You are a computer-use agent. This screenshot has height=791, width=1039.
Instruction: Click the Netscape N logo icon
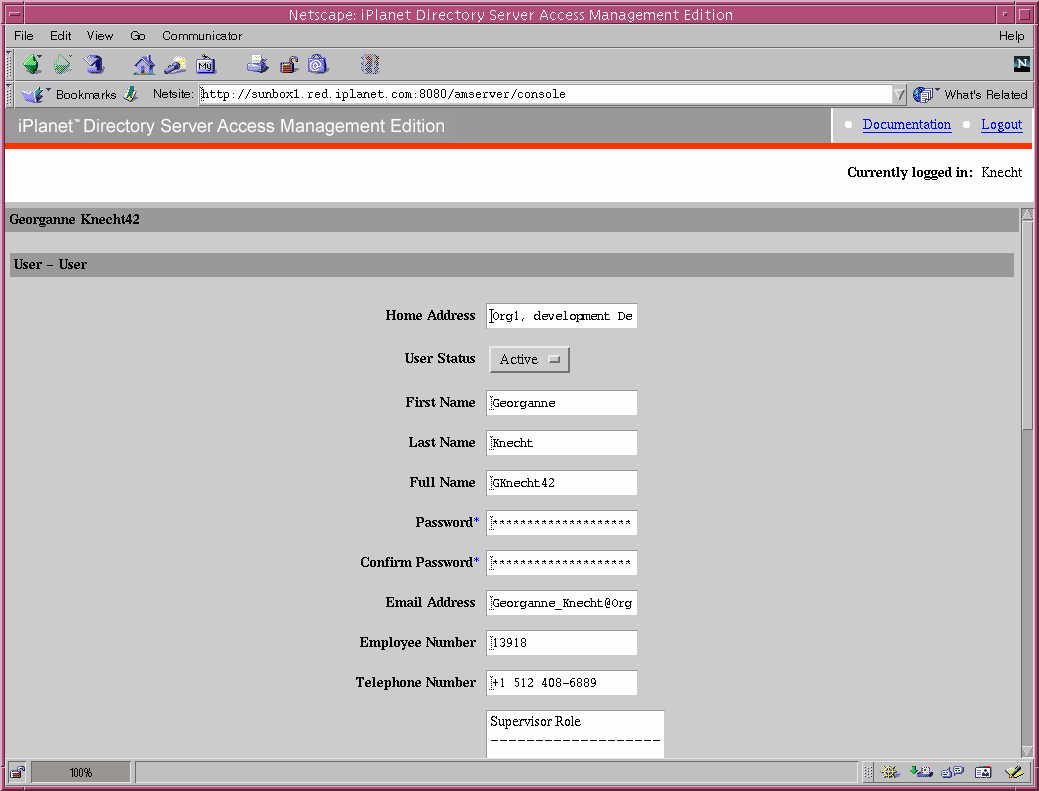(x=1022, y=64)
